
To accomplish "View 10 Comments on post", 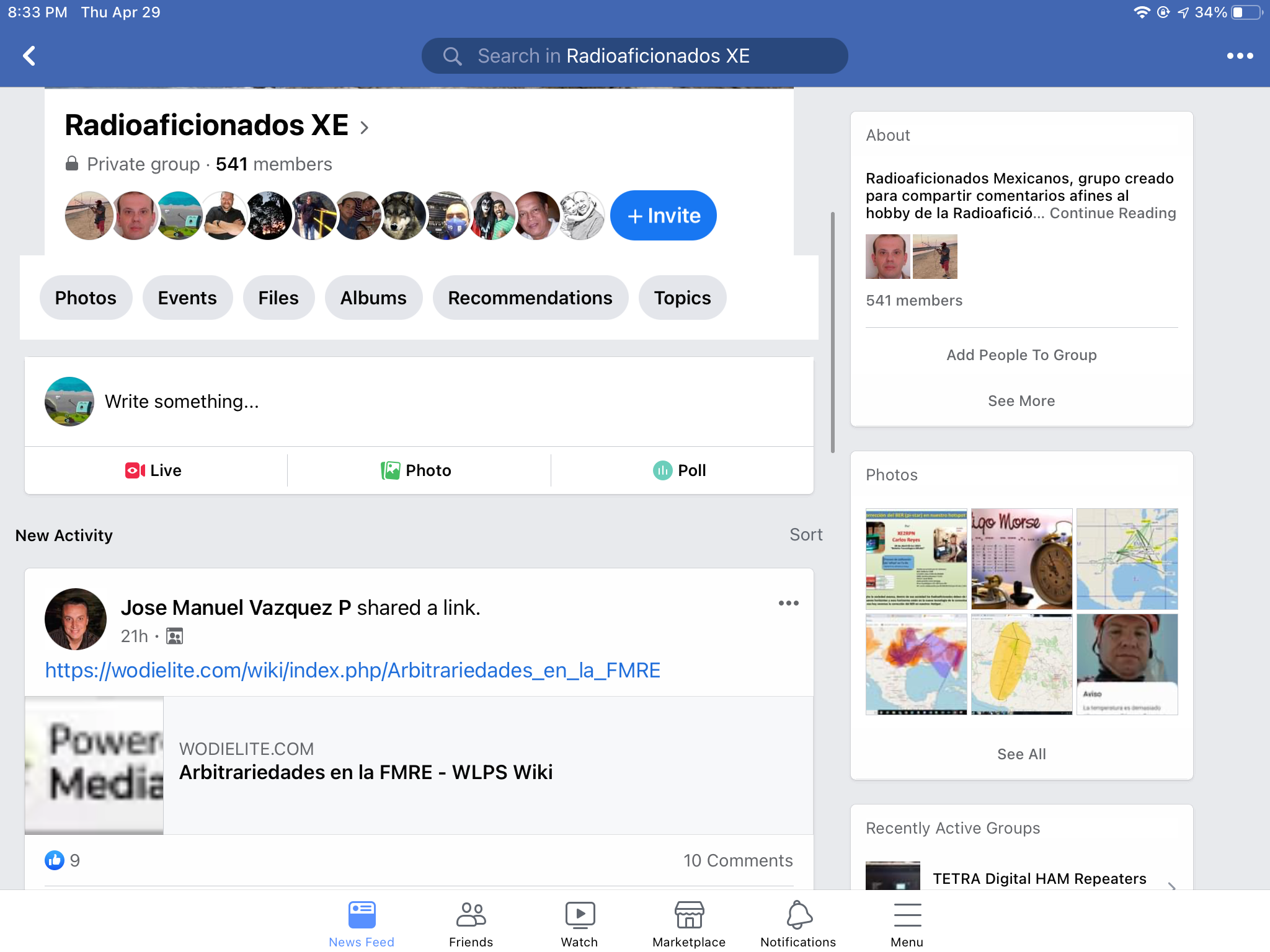I will 738,860.
